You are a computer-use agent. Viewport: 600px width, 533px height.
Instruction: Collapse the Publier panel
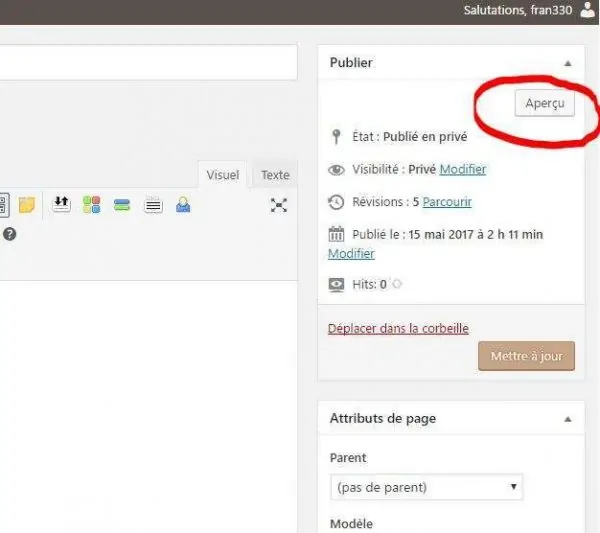[x=568, y=64]
